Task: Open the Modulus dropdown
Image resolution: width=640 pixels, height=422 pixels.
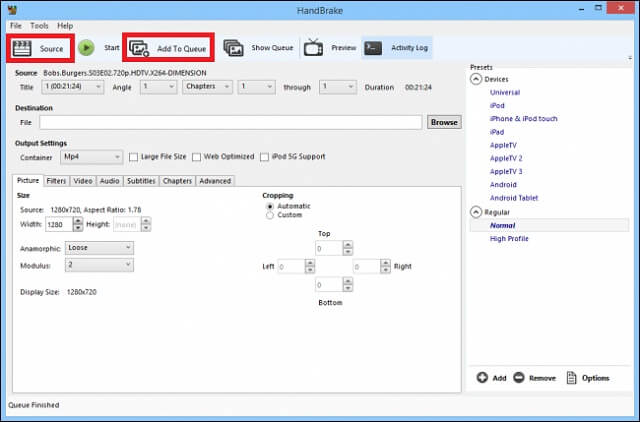Action: (x=99, y=265)
